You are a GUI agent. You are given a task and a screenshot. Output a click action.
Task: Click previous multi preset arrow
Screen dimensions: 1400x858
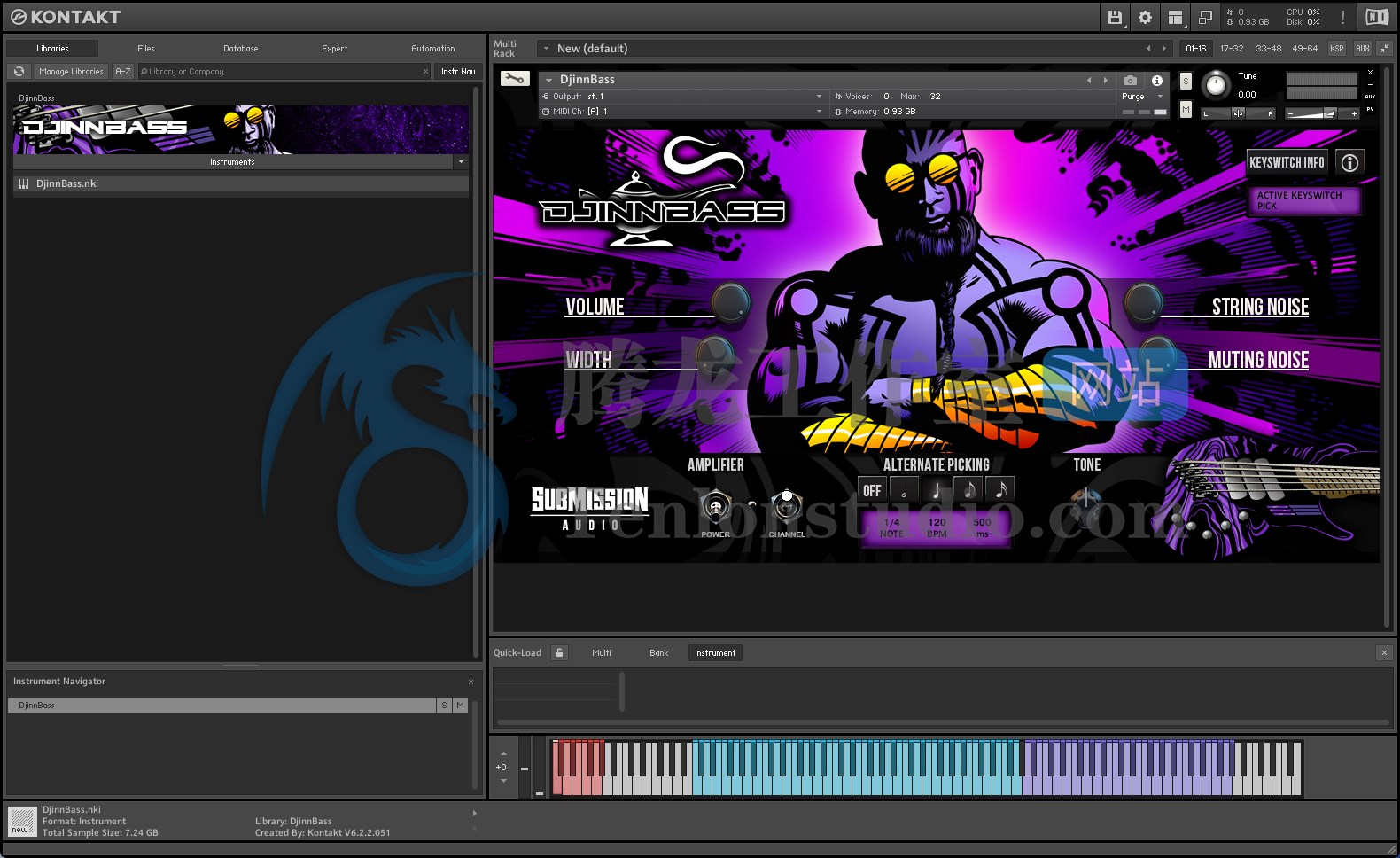[1148, 49]
